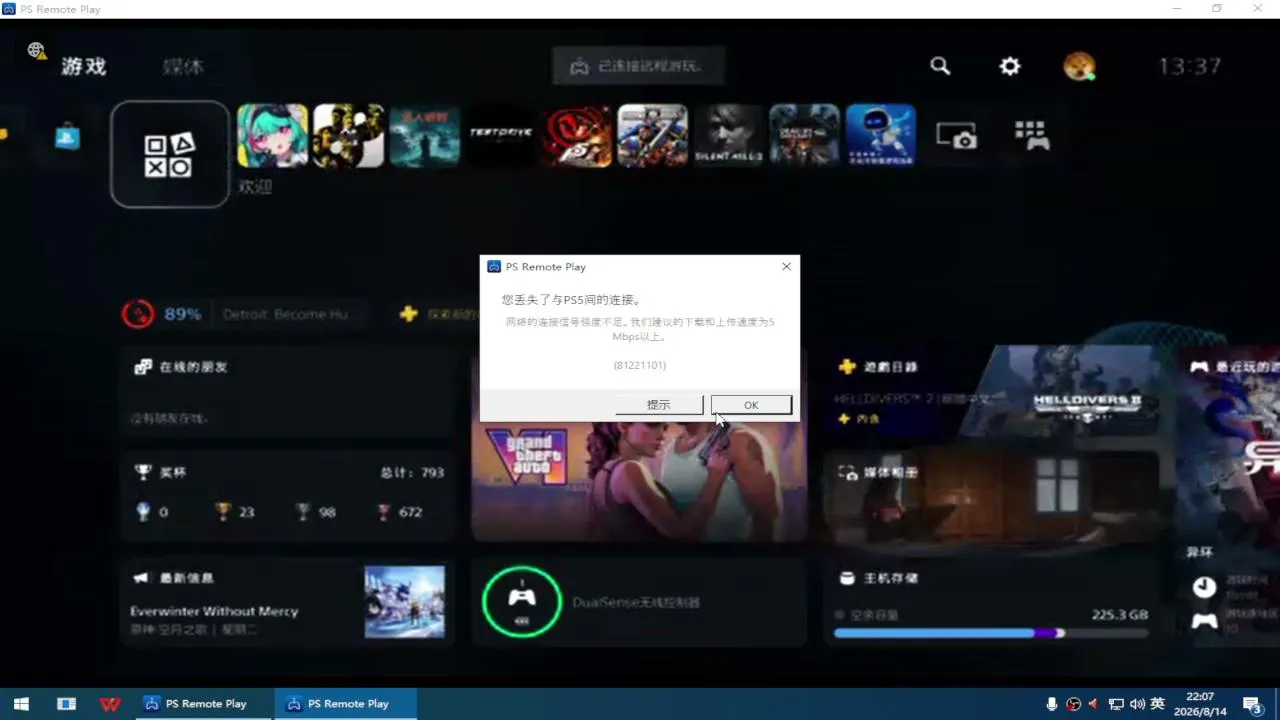Click the platinum trophy icon showing 0
Screen dimensions: 1280x720
tap(143, 512)
